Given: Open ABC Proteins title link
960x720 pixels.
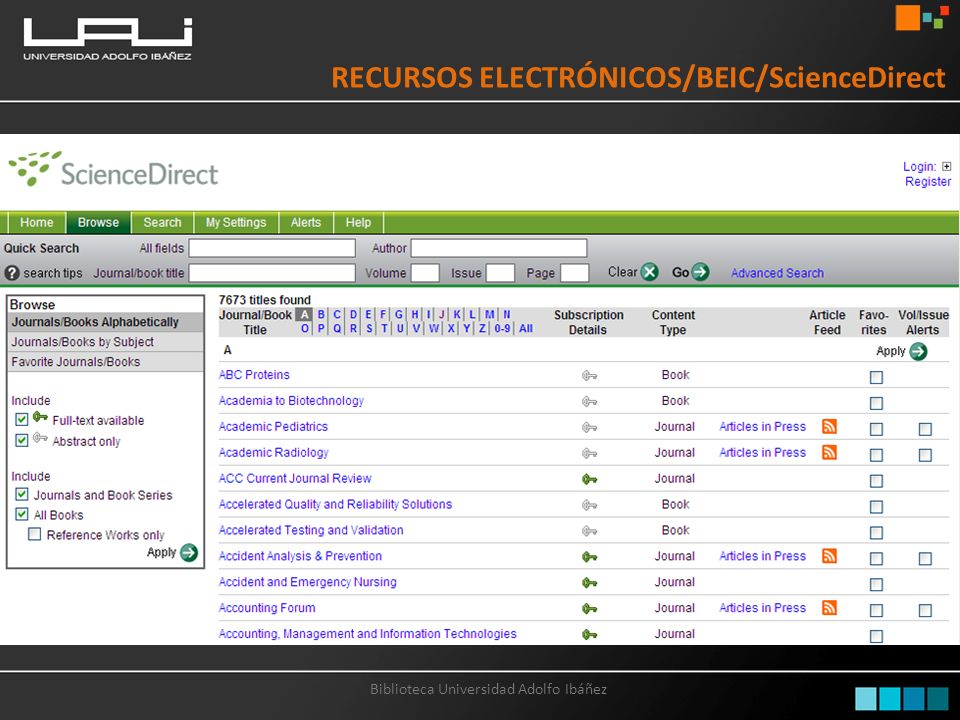Looking at the screenshot, I should 254,375.
